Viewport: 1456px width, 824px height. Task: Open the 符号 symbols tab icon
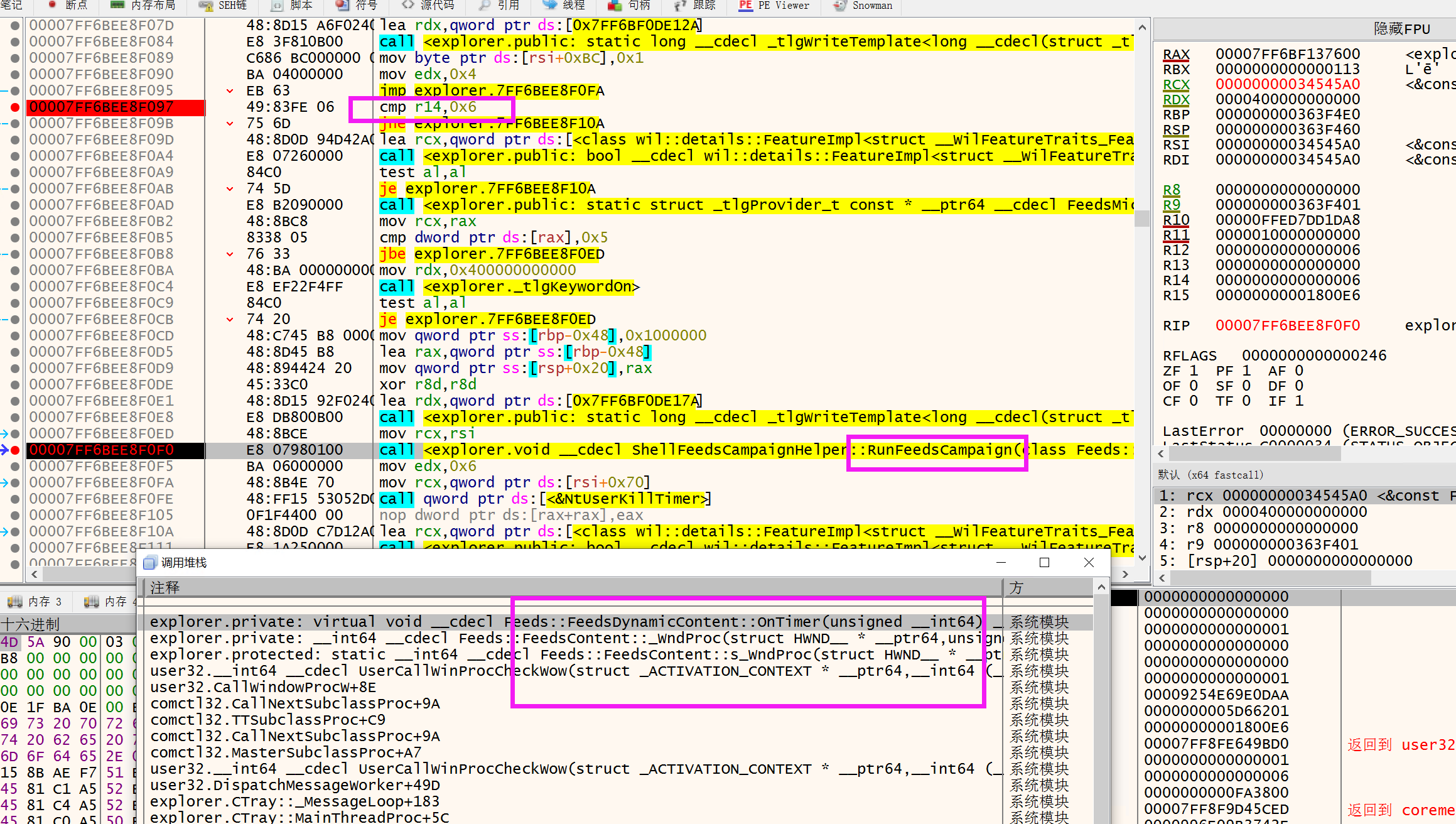coord(342,5)
